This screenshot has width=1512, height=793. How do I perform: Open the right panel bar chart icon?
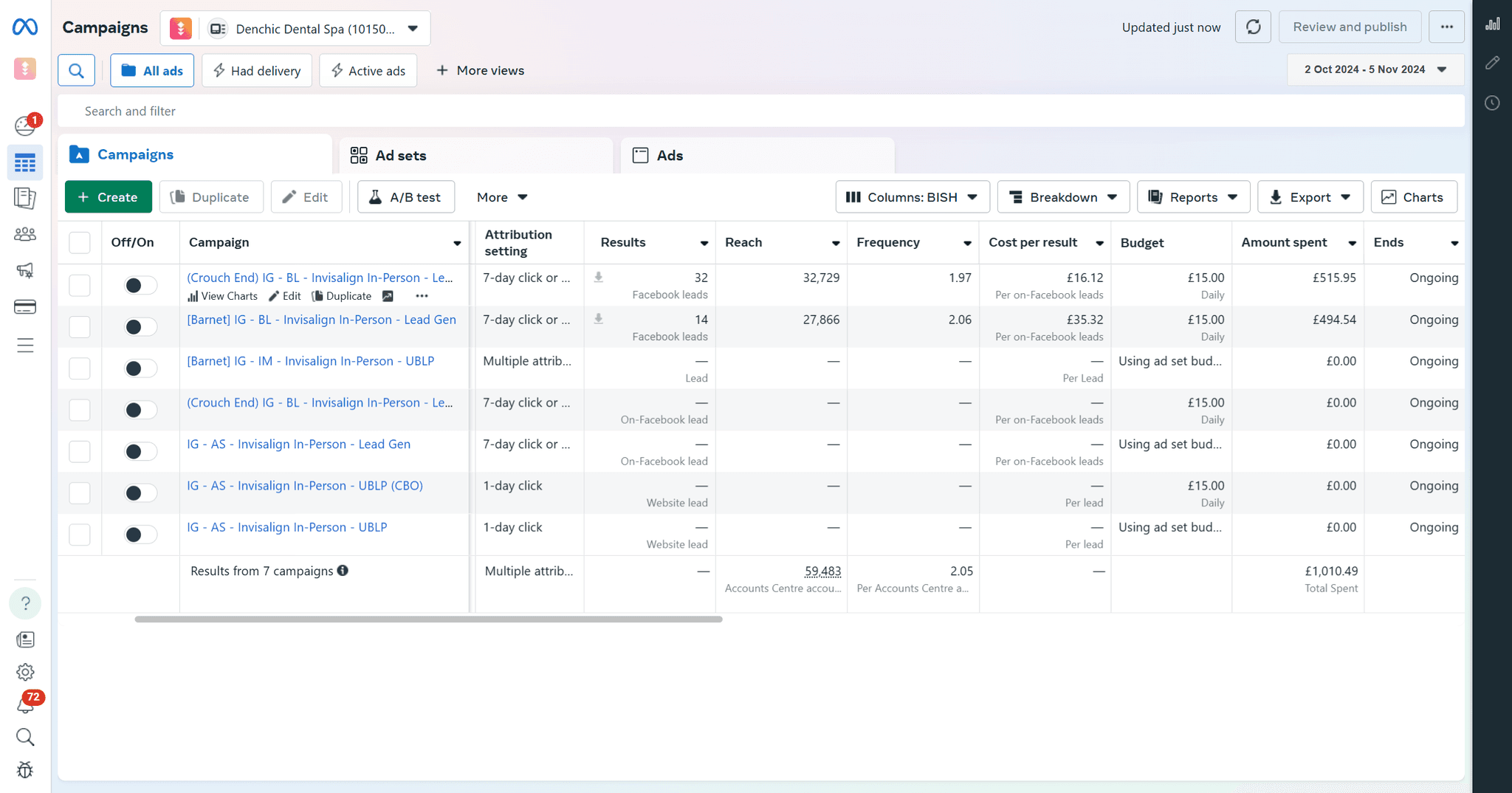(x=1492, y=24)
